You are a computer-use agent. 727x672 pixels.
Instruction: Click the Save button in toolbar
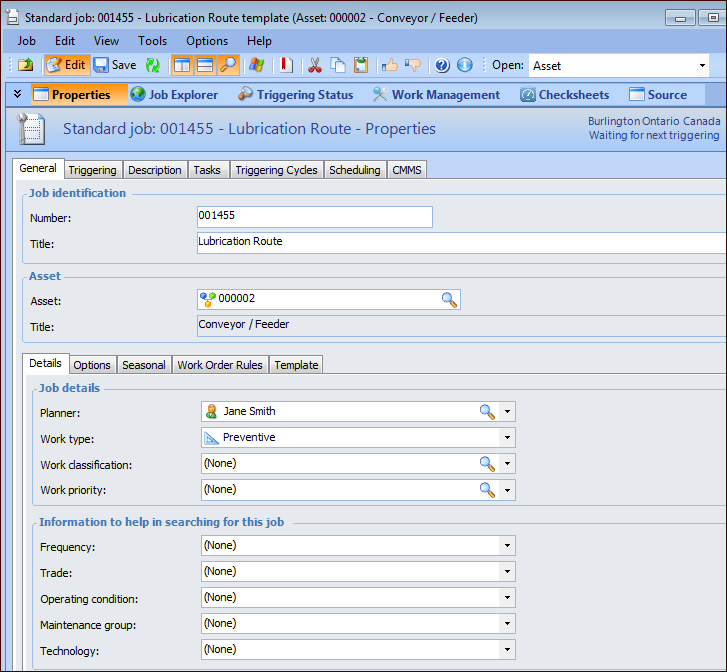pyautogui.click(x=115, y=65)
